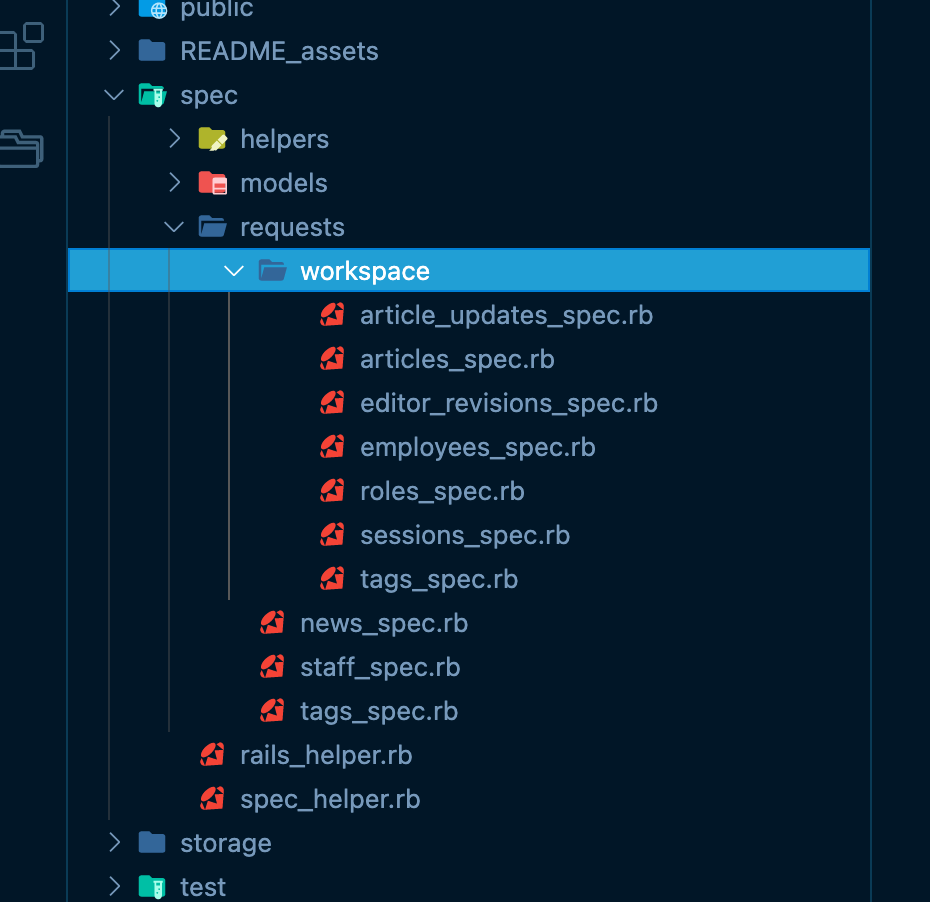930x902 pixels.
Task: Expand the storage folder chevron
Action: click(x=114, y=843)
